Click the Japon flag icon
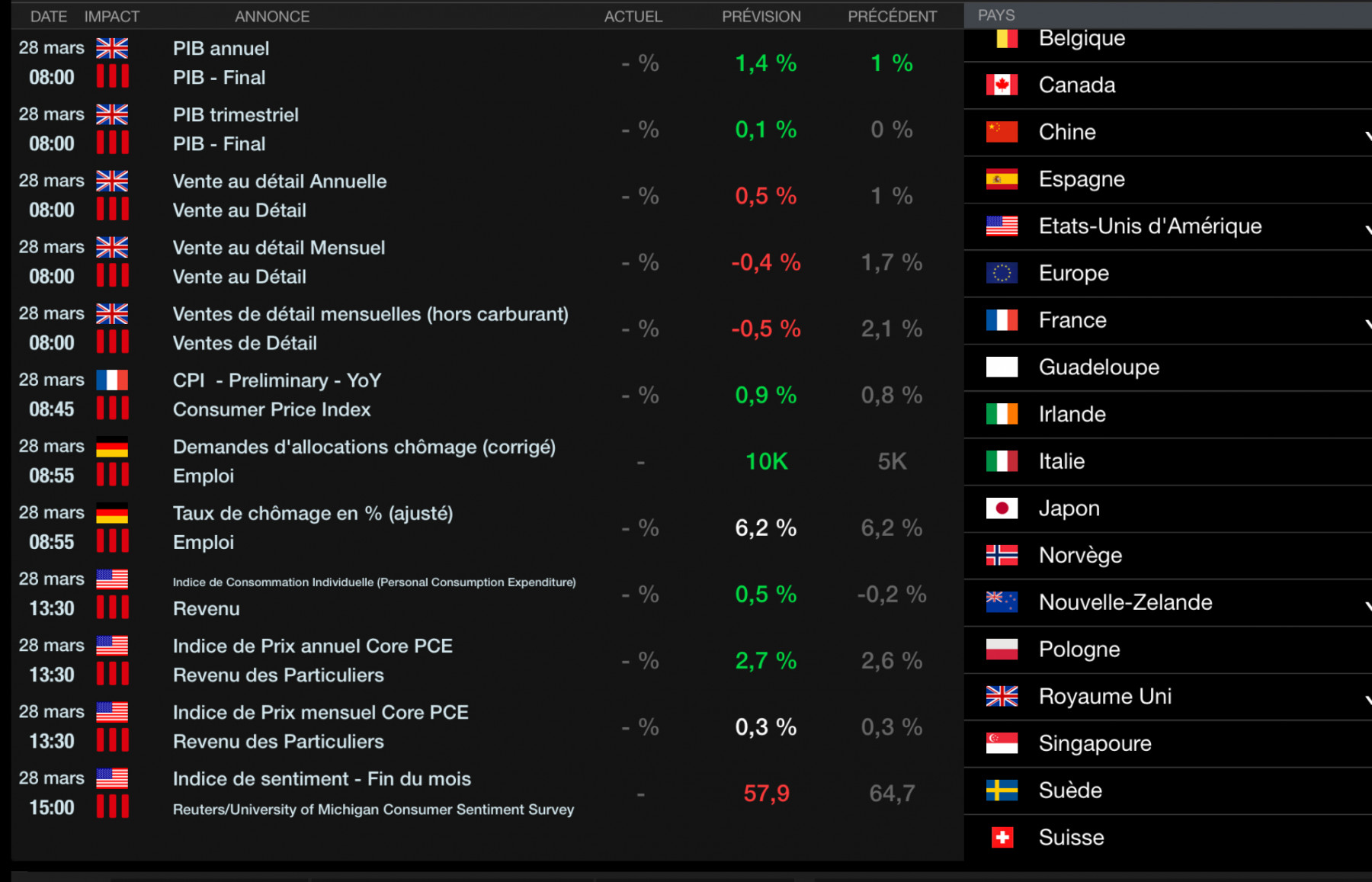 pos(1002,508)
